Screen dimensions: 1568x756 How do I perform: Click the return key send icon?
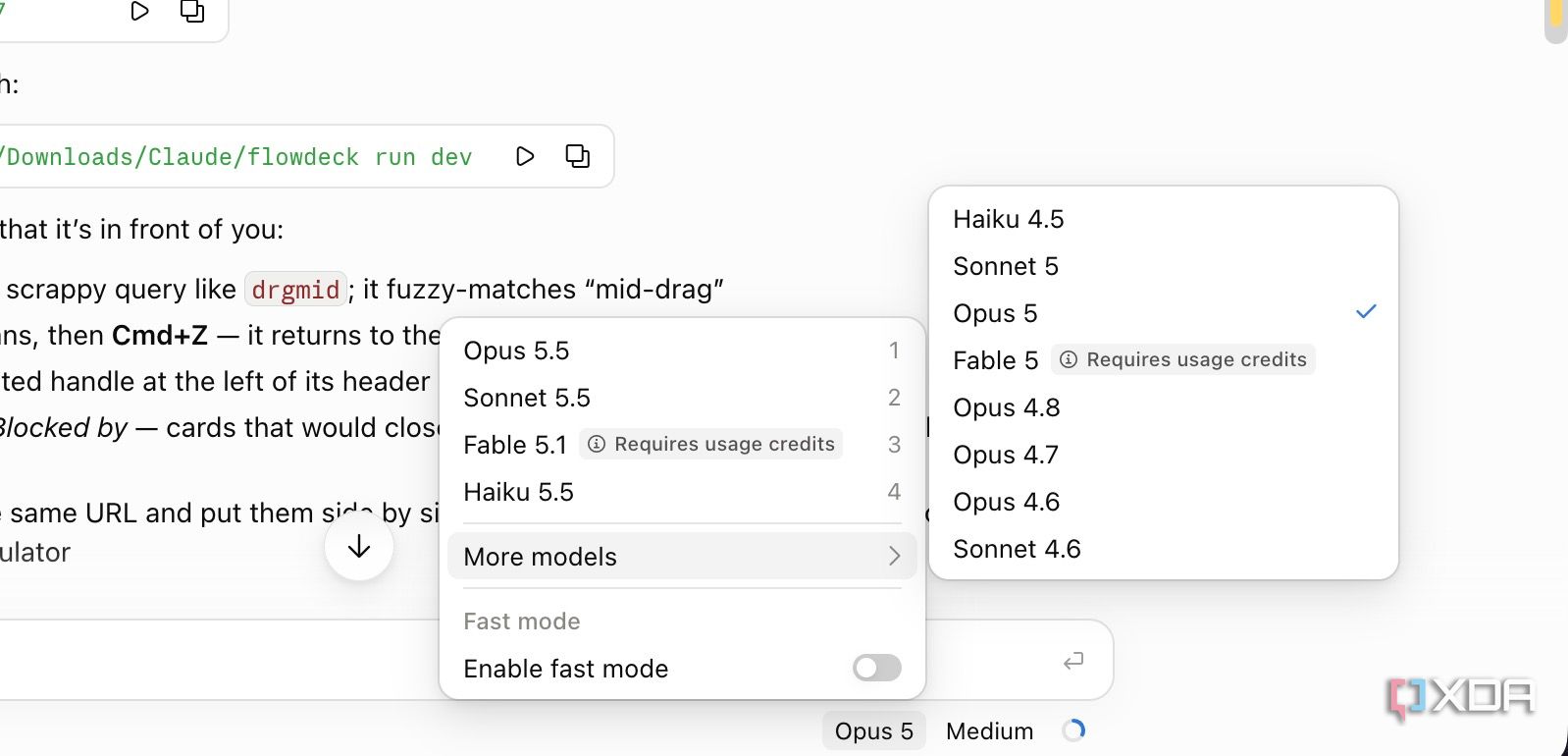point(1073,661)
